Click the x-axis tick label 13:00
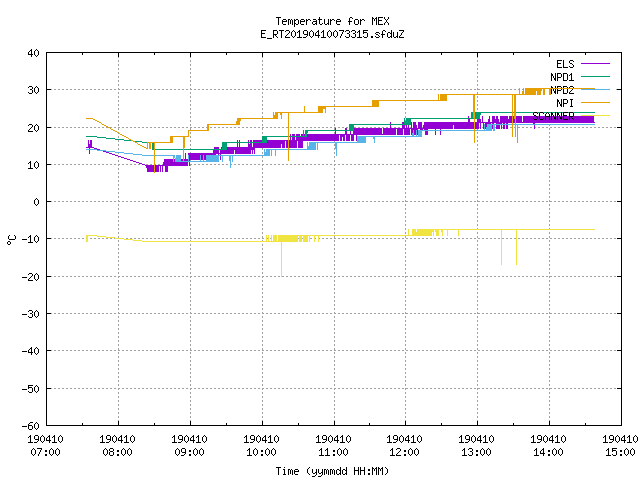Viewport: 640px width, 480px height. 476,452
